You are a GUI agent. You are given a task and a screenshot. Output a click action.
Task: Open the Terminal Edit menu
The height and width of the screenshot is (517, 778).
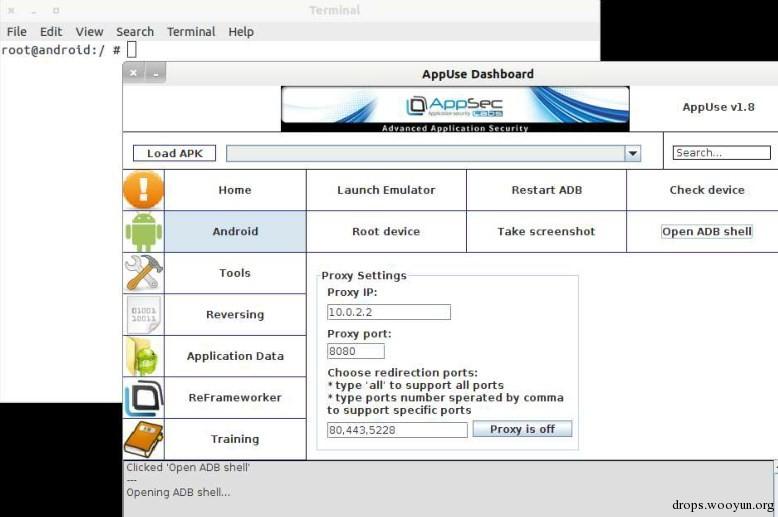point(51,32)
